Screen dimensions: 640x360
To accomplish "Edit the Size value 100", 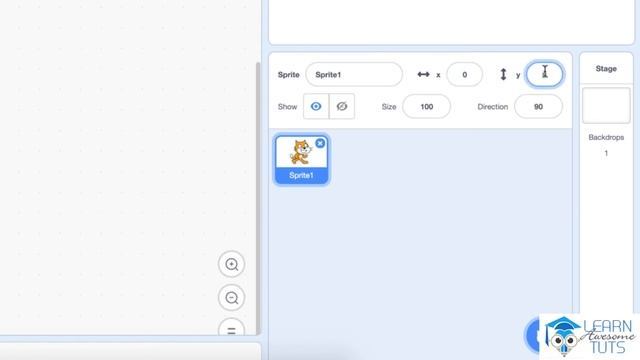I will pyautogui.click(x=427, y=107).
